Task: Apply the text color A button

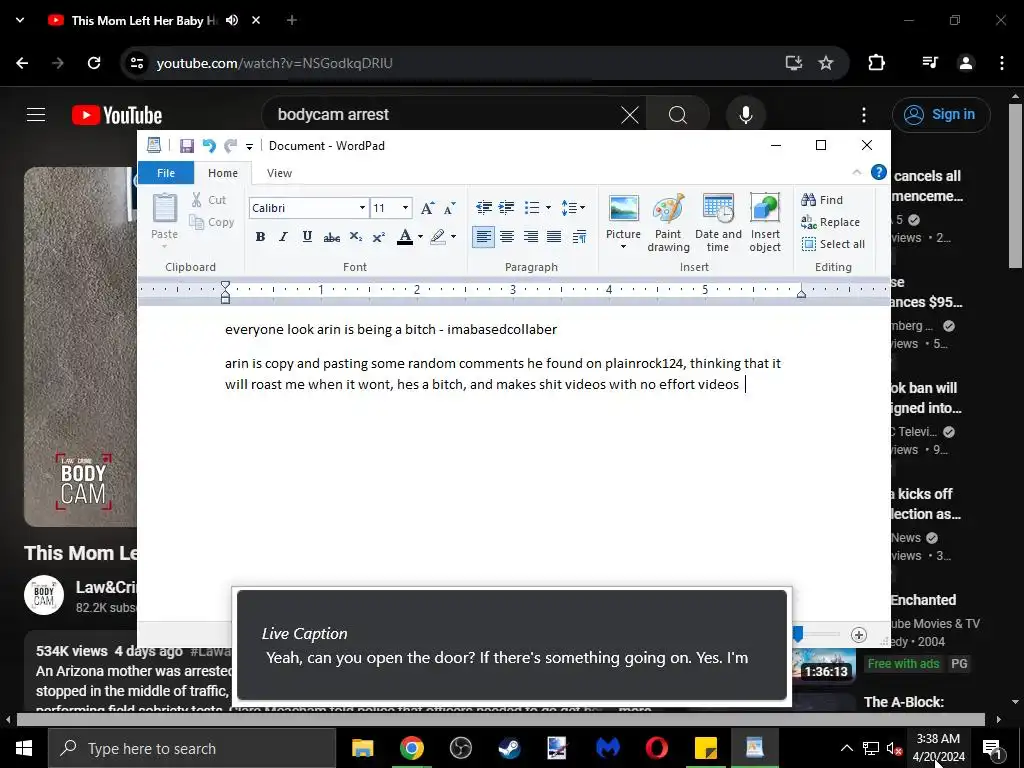Action: 405,236
